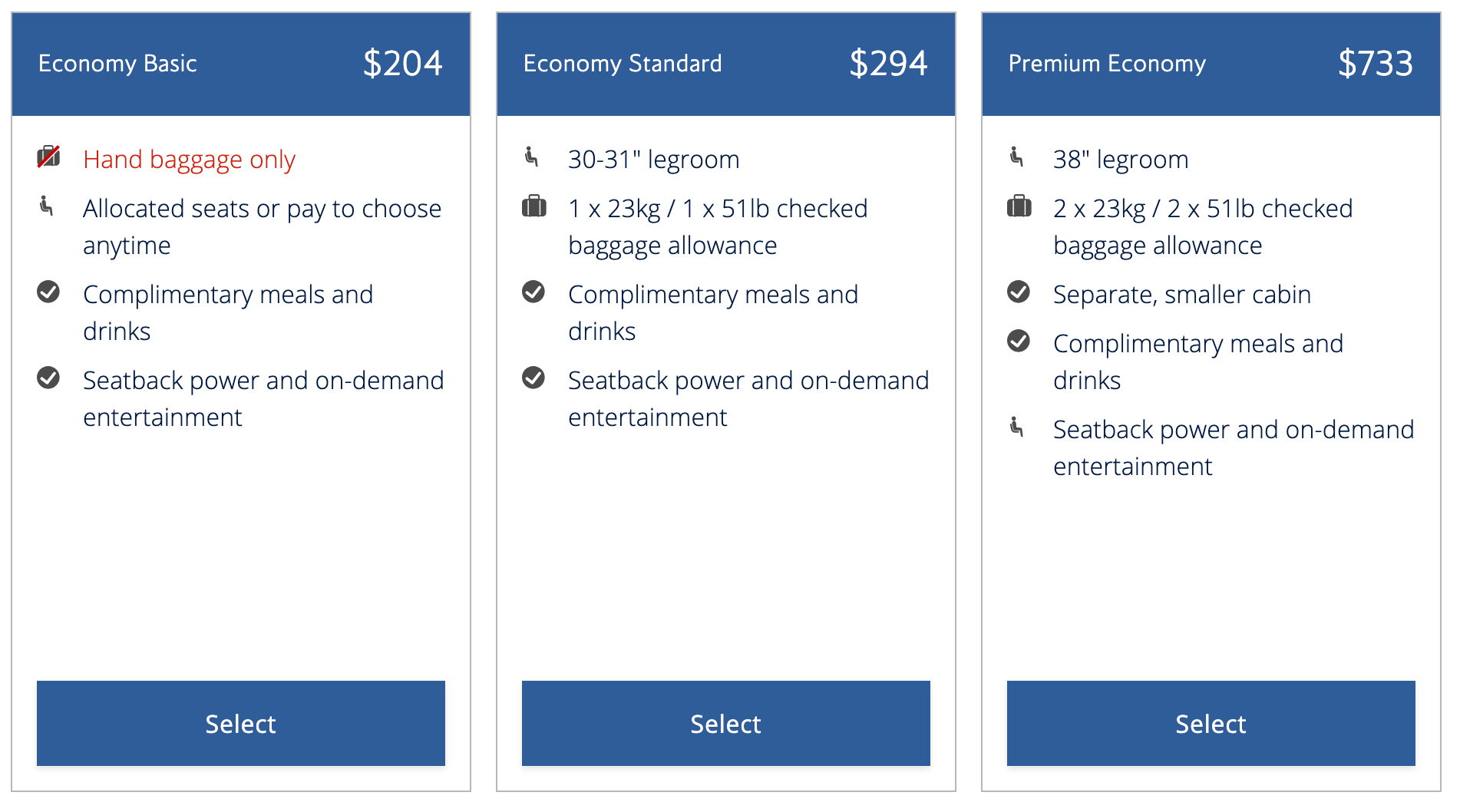Click the checkmark beside complimentary meals in Economy Basic

point(48,292)
